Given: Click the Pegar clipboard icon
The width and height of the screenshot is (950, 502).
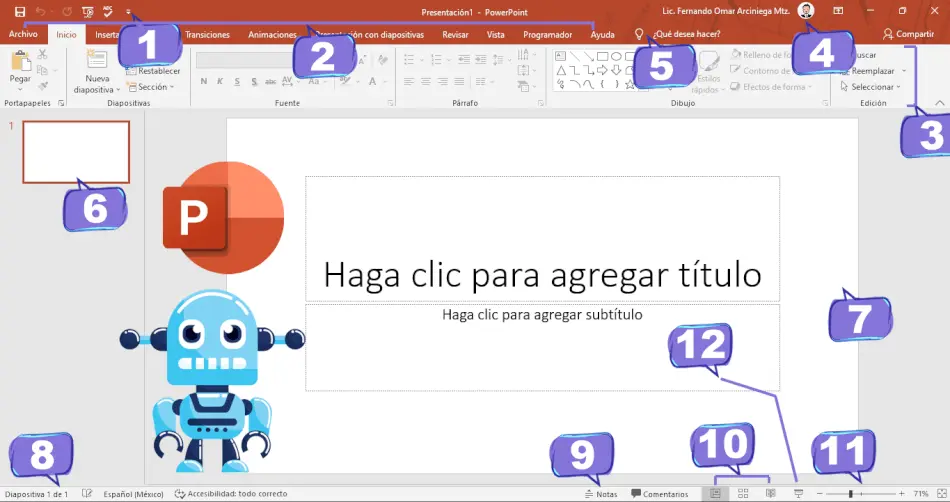Looking at the screenshot, I should coord(21,61).
